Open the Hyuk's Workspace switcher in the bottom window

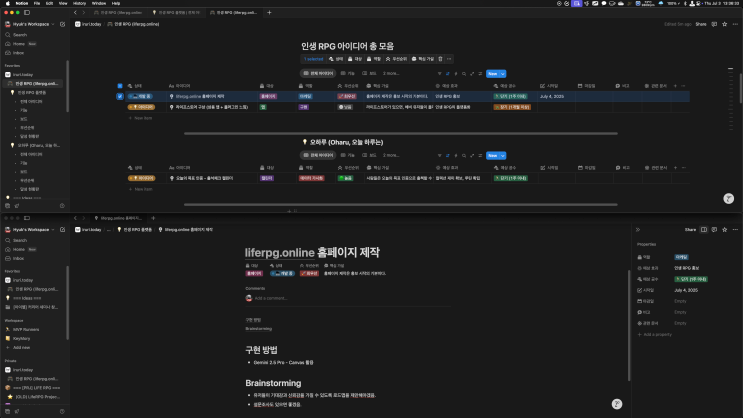point(29,230)
